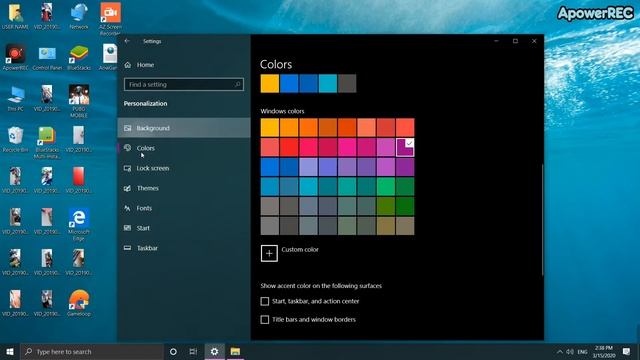Image resolution: width=640 pixels, height=360 pixels.
Task: Enable Title bars and window borders checkbox
Action: click(264, 320)
